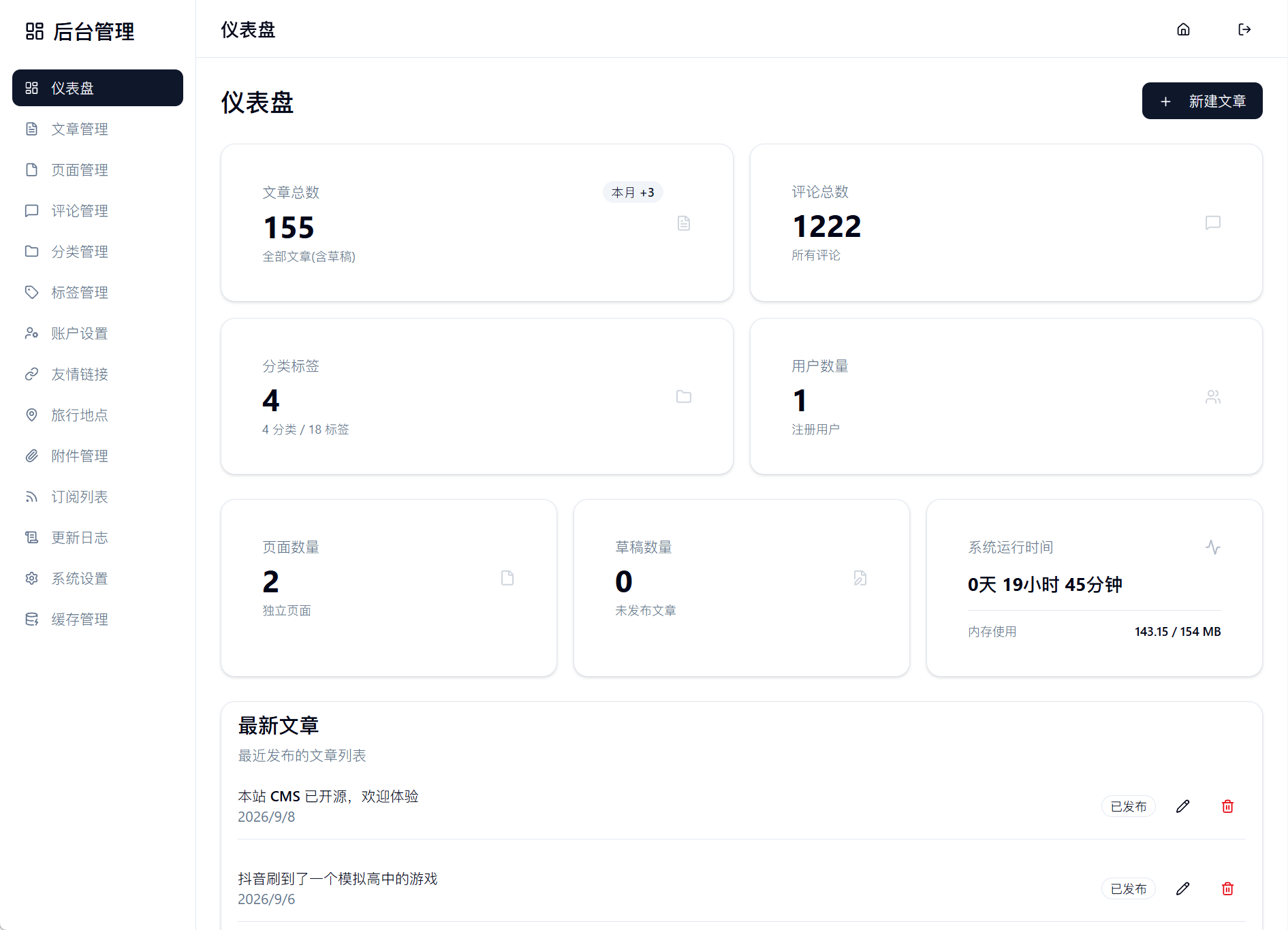Click the 本月 +3 badge
Viewport: 1288px width, 930px height.
click(x=633, y=193)
